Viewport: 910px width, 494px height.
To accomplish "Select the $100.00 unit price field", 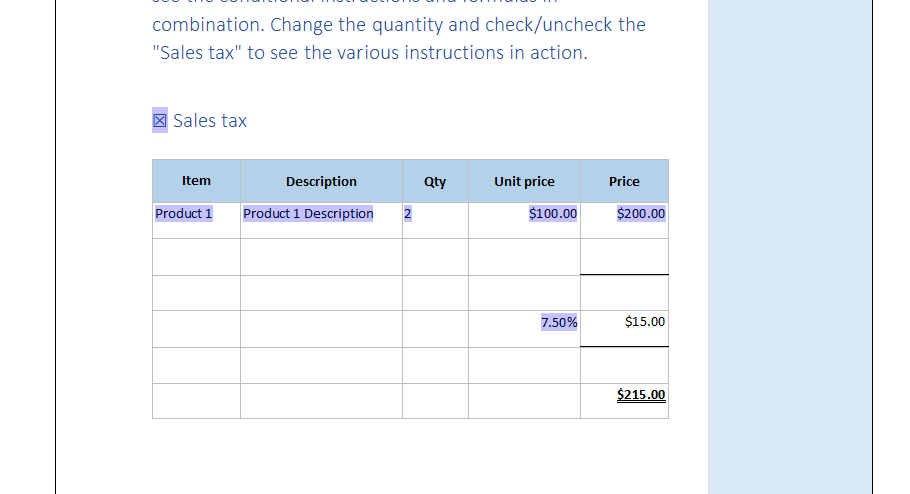I will [552, 214].
